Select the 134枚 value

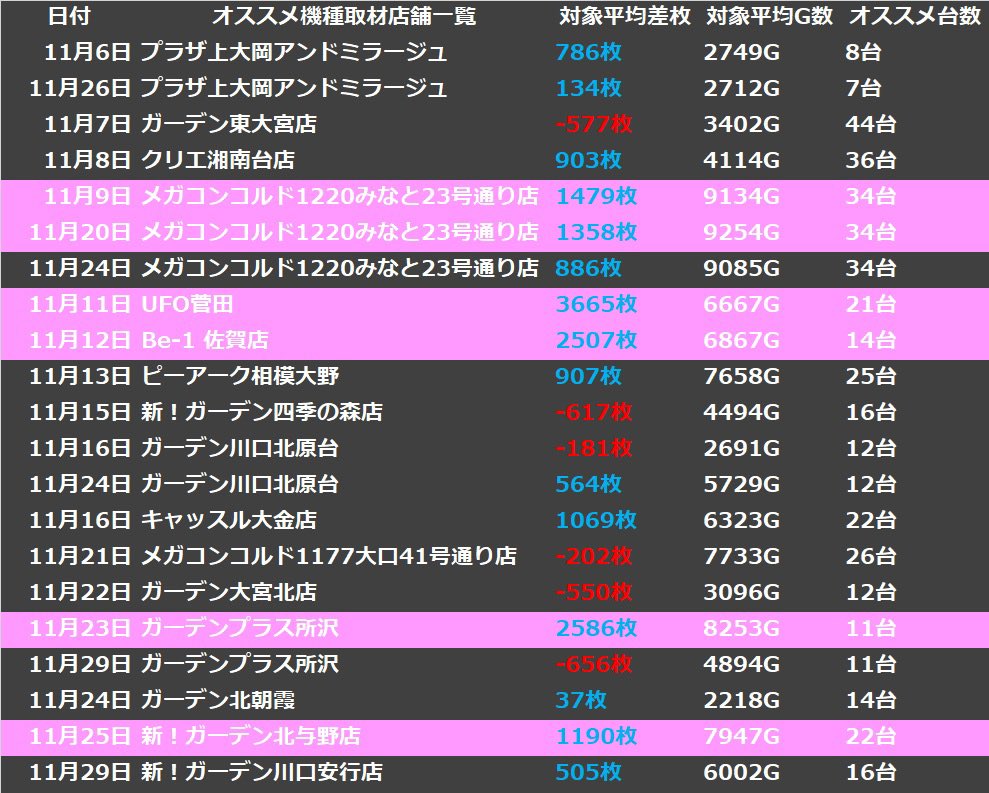(x=588, y=88)
